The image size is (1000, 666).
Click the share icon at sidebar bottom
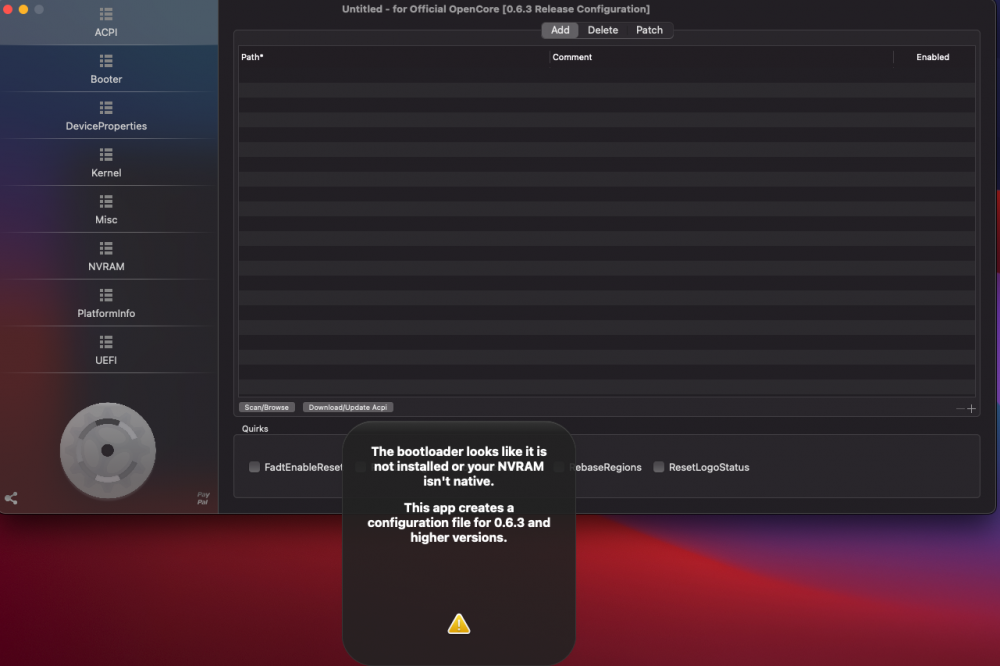point(11,498)
